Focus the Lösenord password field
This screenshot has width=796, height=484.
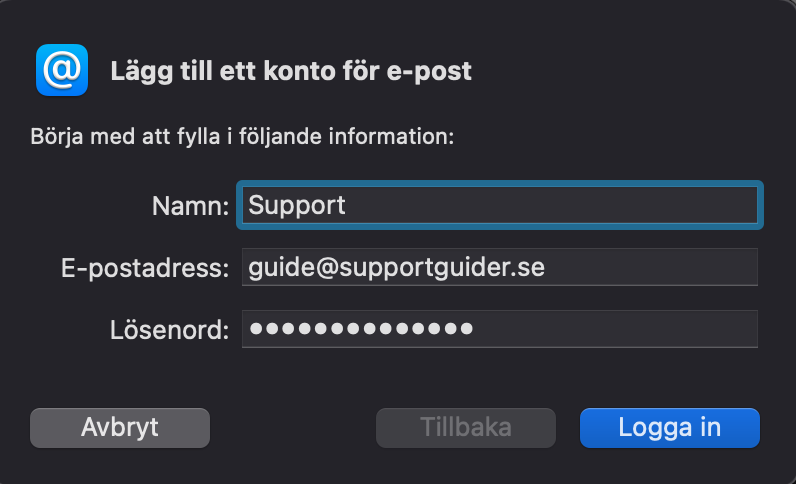[x=500, y=329]
